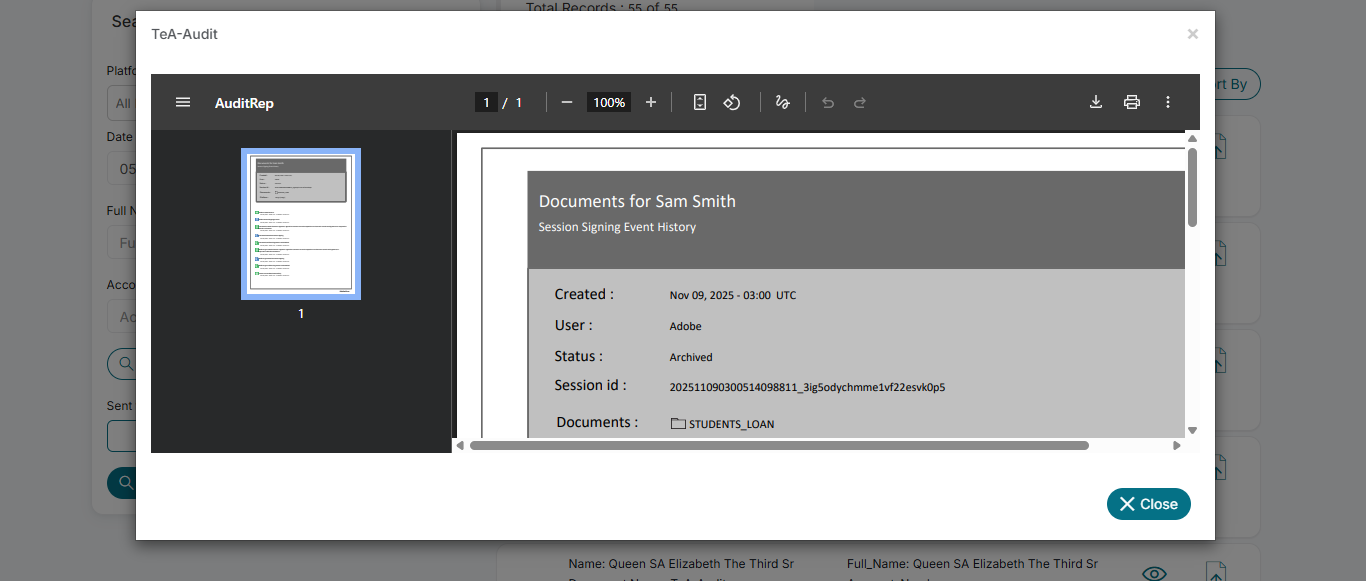The image size is (1366, 581).
Task: Edit the page number field
Action: (487, 102)
